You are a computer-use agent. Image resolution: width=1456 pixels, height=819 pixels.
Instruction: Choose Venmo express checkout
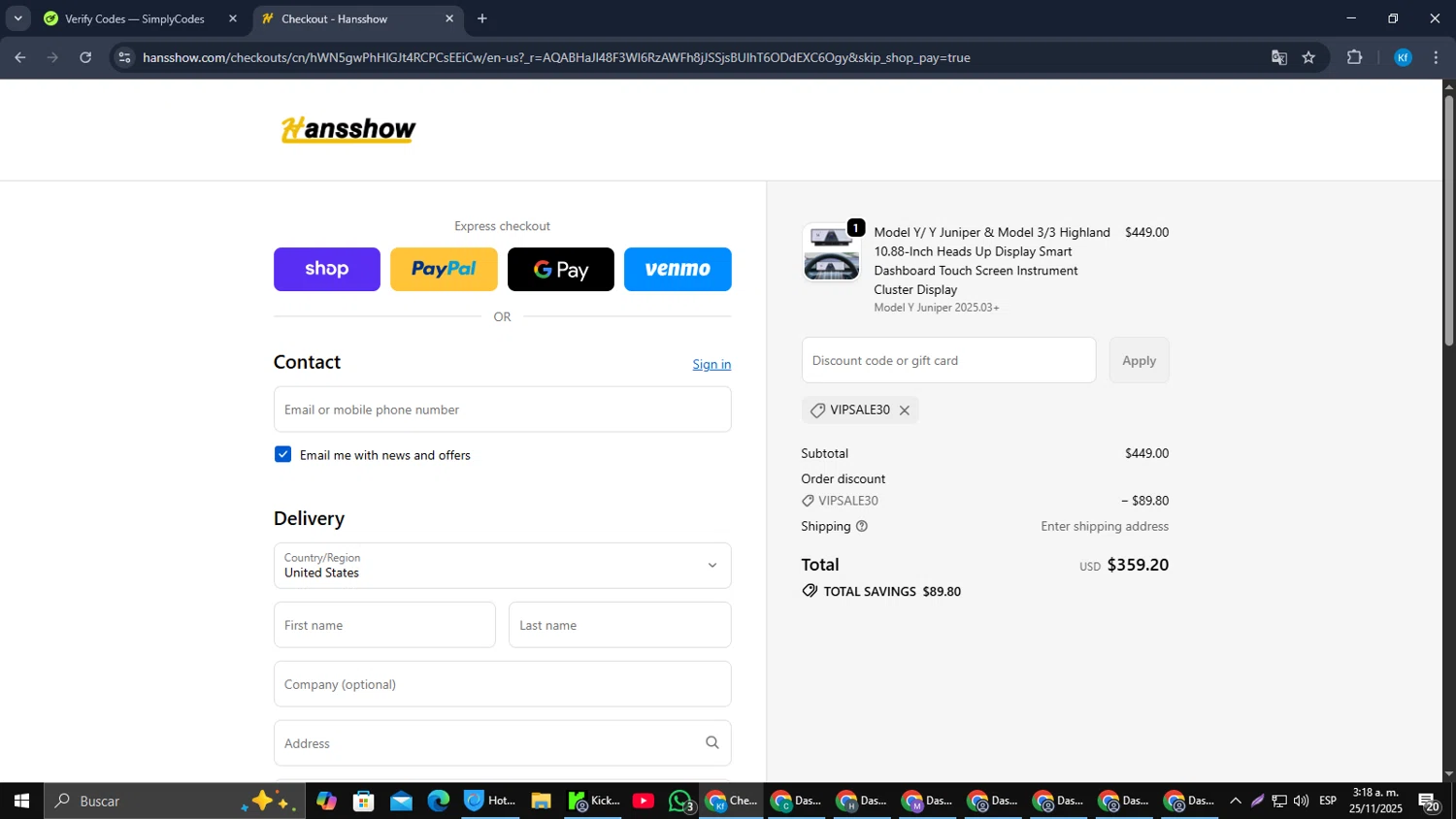(x=678, y=269)
